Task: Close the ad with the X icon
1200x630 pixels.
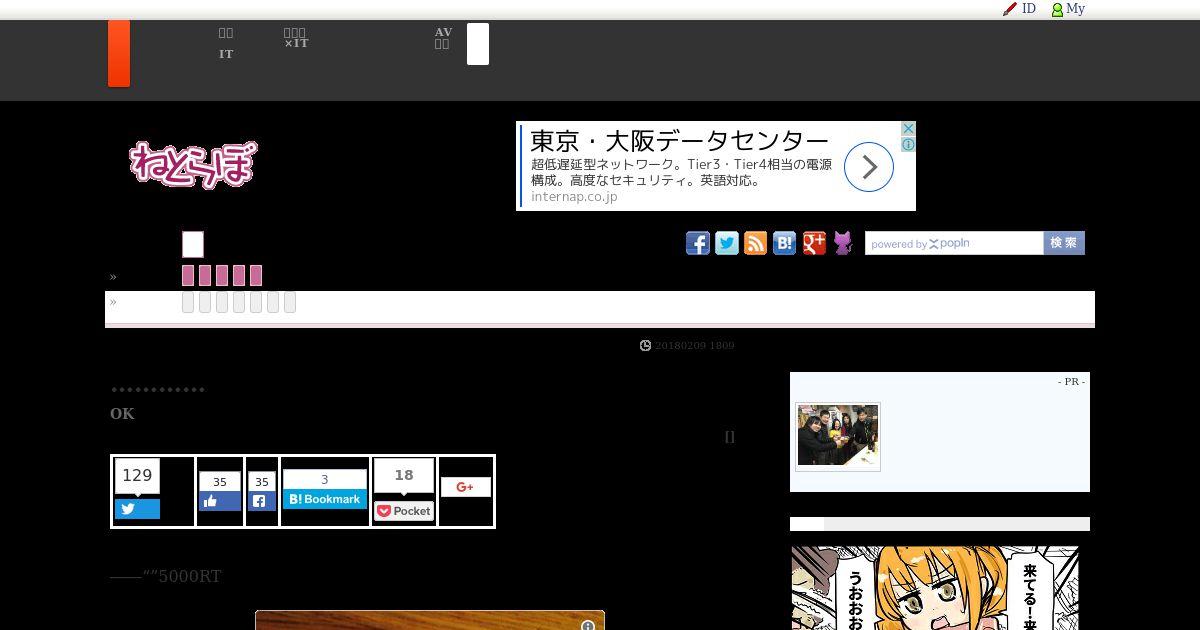Action: 908,129
